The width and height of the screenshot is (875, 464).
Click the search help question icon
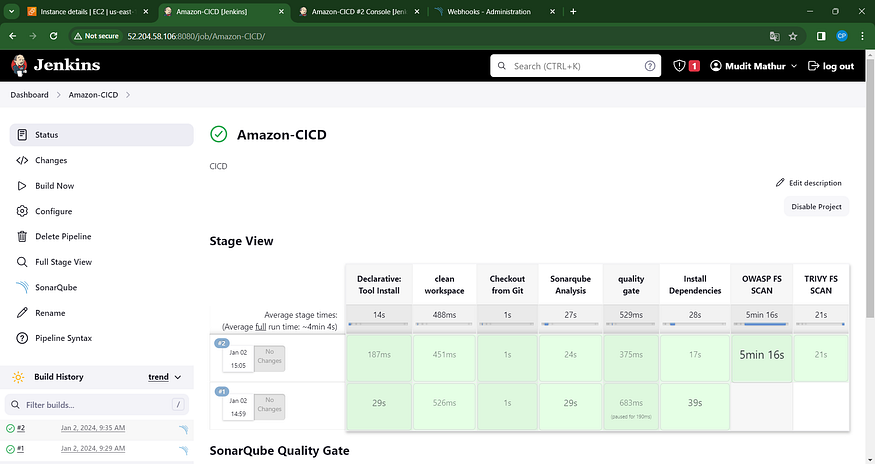(650, 66)
